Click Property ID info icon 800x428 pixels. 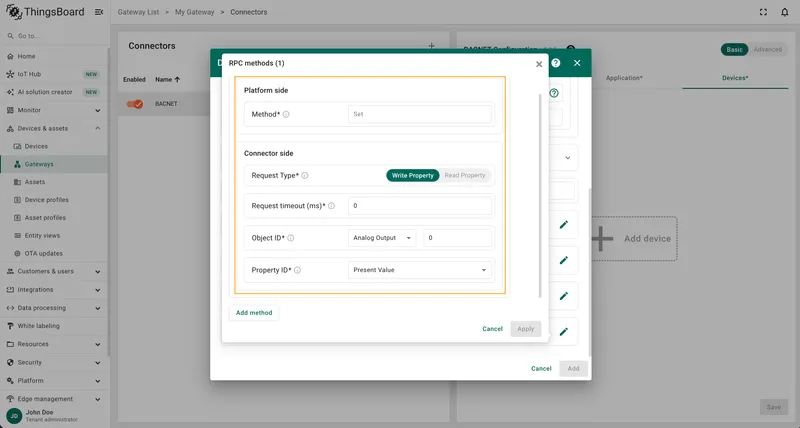pos(297,270)
